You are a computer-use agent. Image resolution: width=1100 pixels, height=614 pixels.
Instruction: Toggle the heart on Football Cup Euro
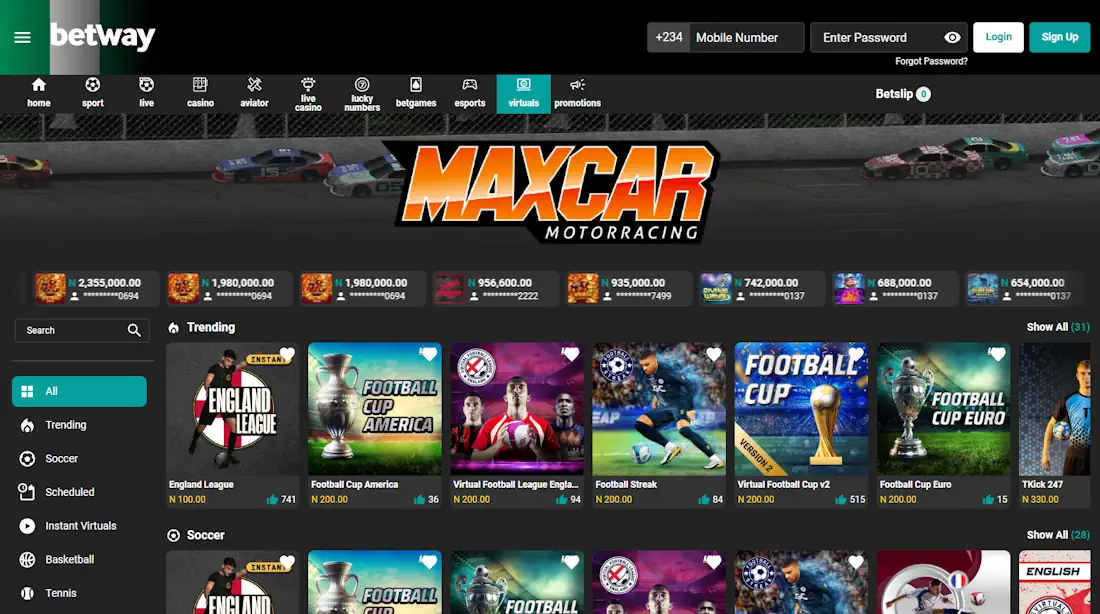click(x=996, y=354)
